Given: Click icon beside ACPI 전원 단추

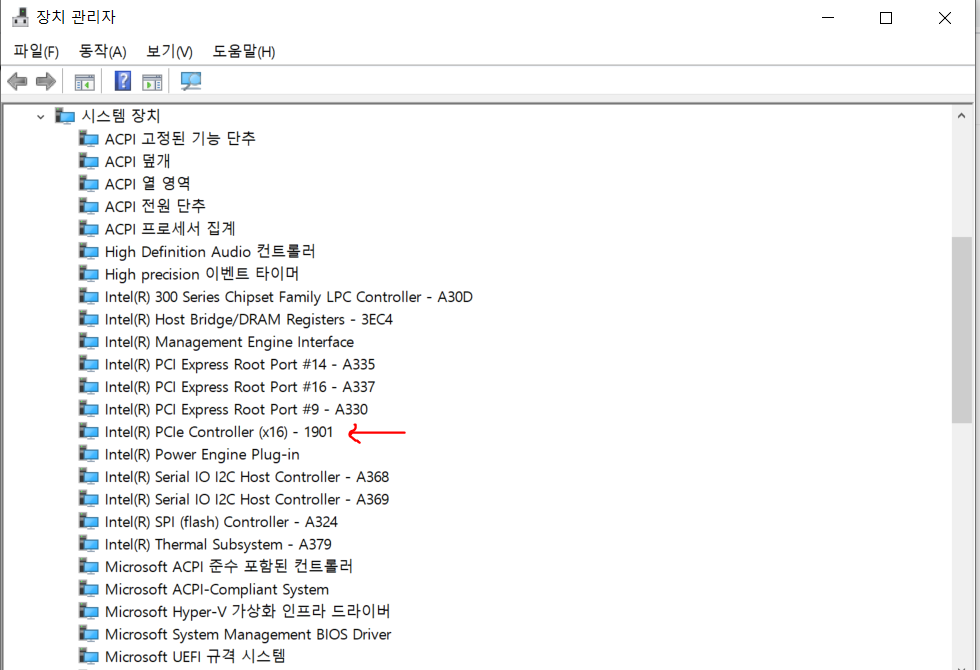Looking at the screenshot, I should 89,206.
